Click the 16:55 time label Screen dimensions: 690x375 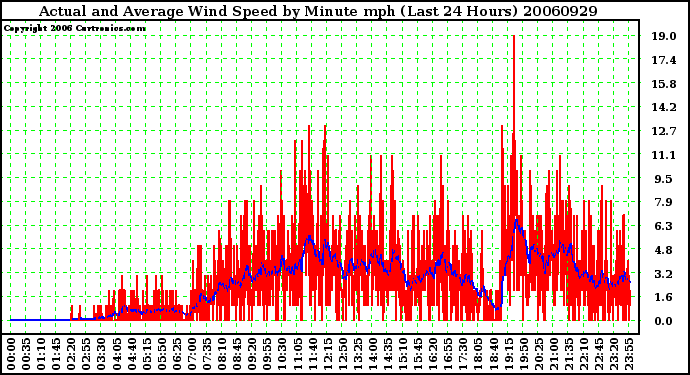(x=448, y=354)
